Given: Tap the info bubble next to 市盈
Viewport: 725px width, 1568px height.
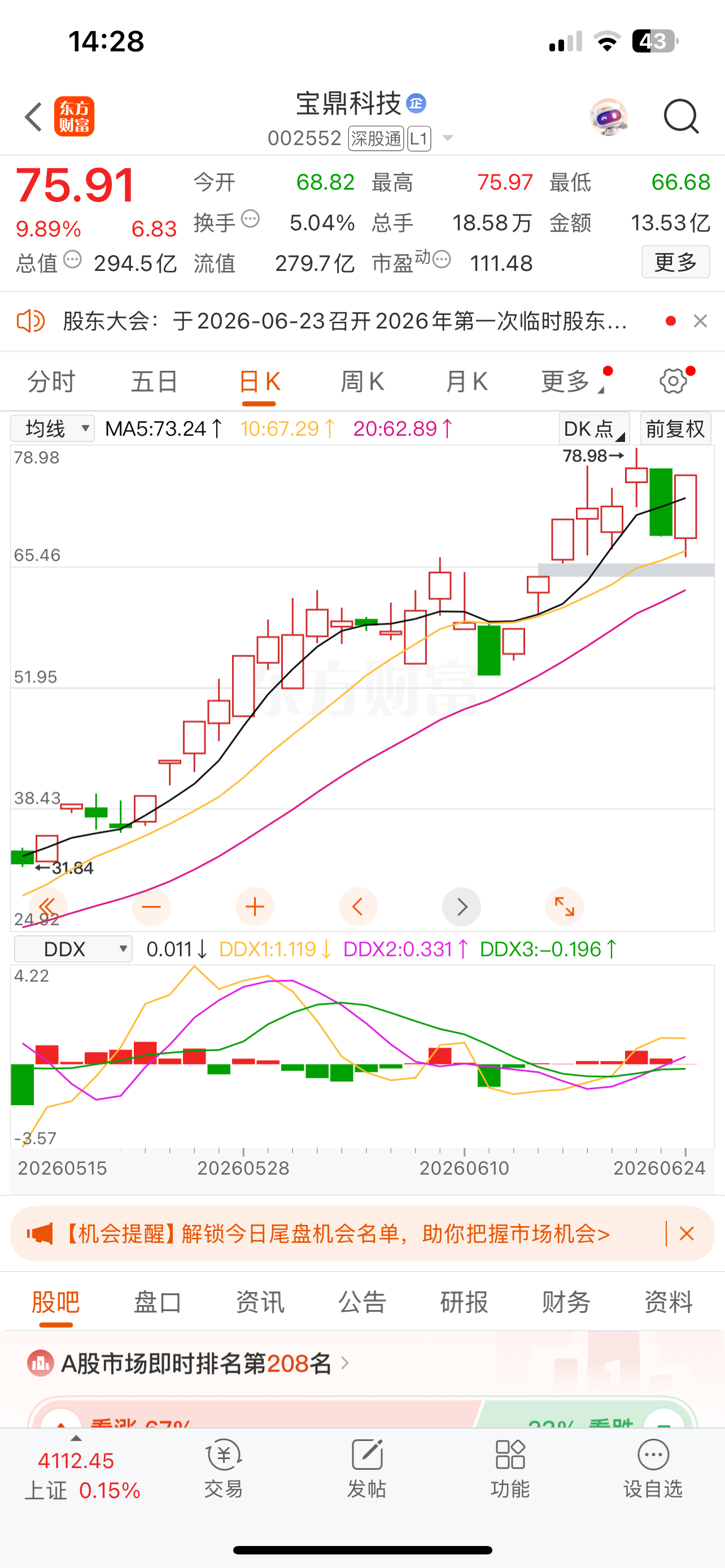Looking at the screenshot, I should click(x=442, y=260).
